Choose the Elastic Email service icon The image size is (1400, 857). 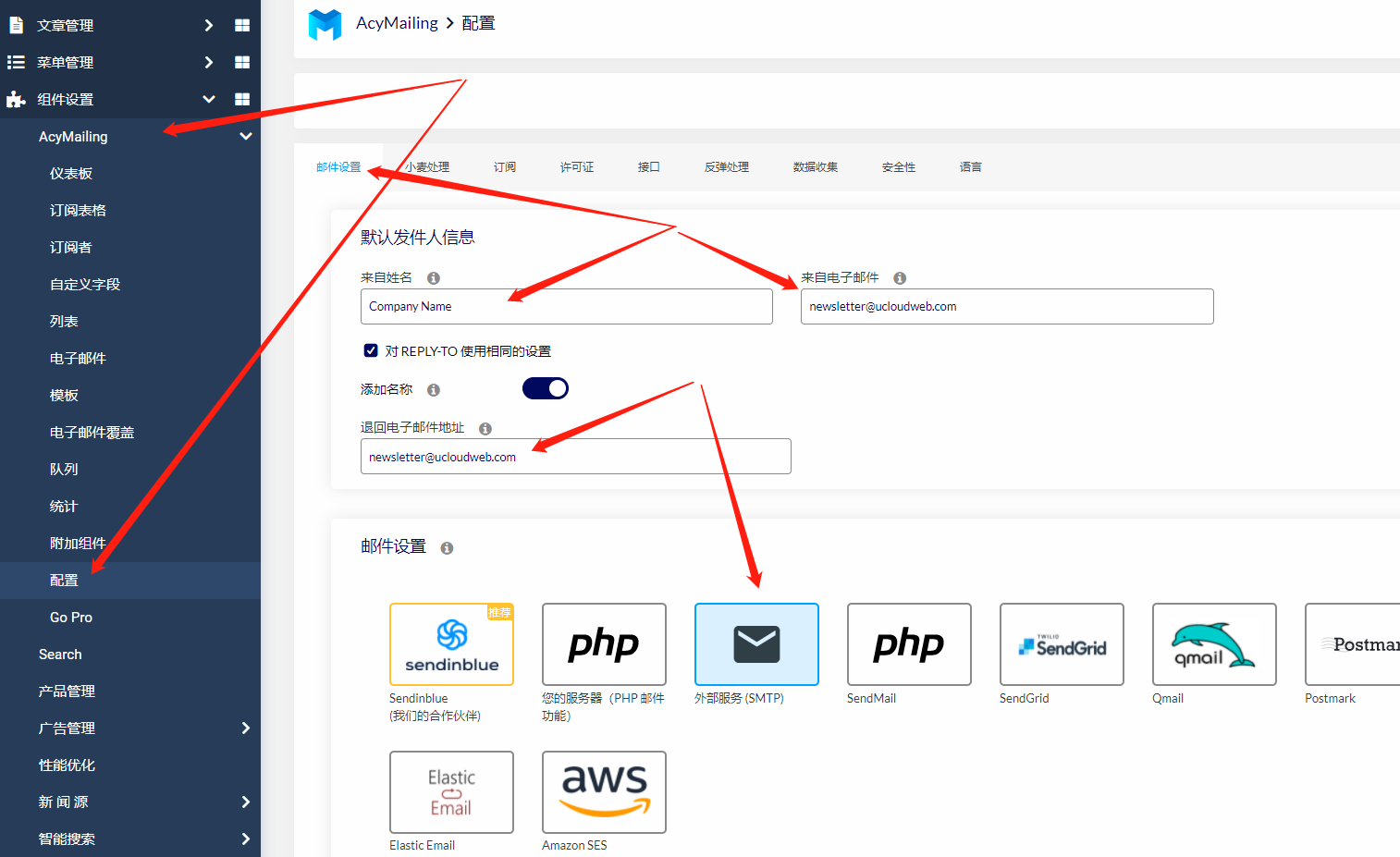(451, 791)
